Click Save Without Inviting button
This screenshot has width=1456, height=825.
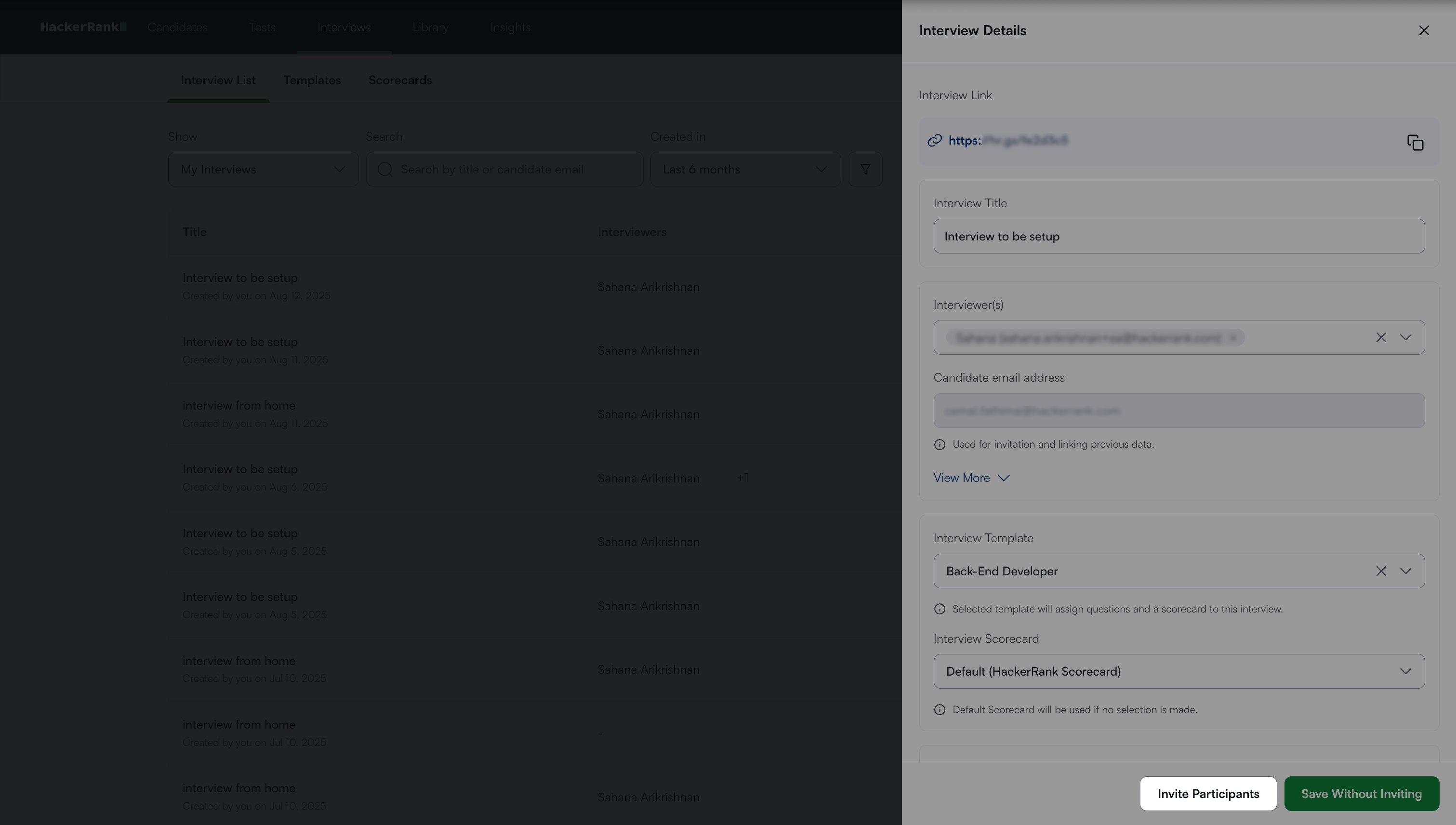pos(1361,794)
